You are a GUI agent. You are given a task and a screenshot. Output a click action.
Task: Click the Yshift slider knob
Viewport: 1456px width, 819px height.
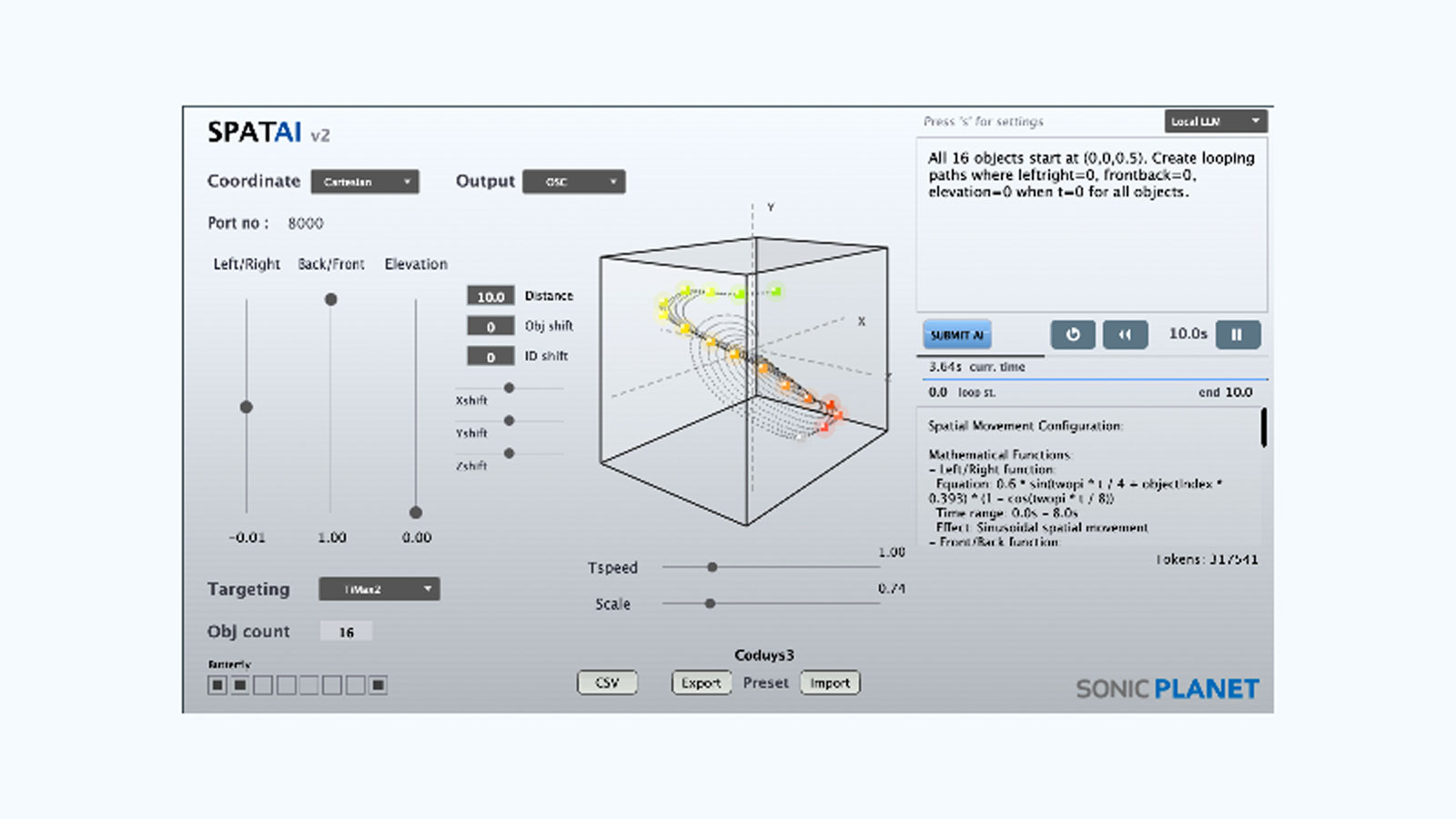coord(510,420)
